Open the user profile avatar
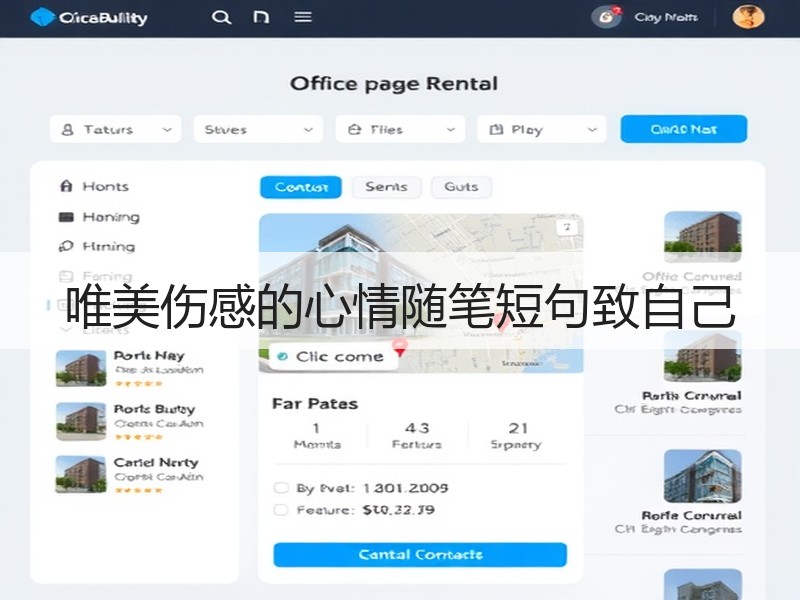800x600 pixels. point(748,17)
